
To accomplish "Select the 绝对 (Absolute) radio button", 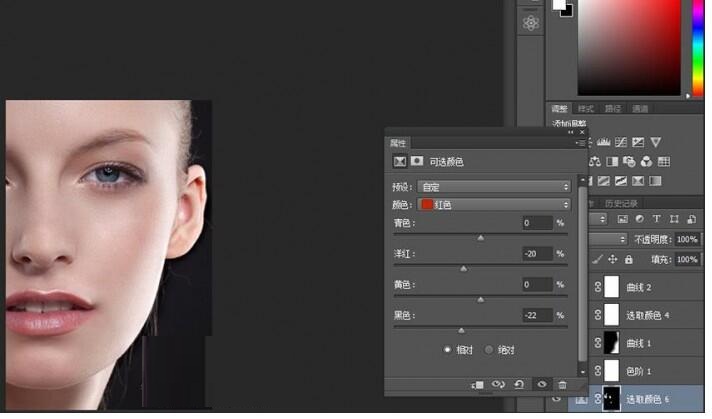I will [489, 349].
